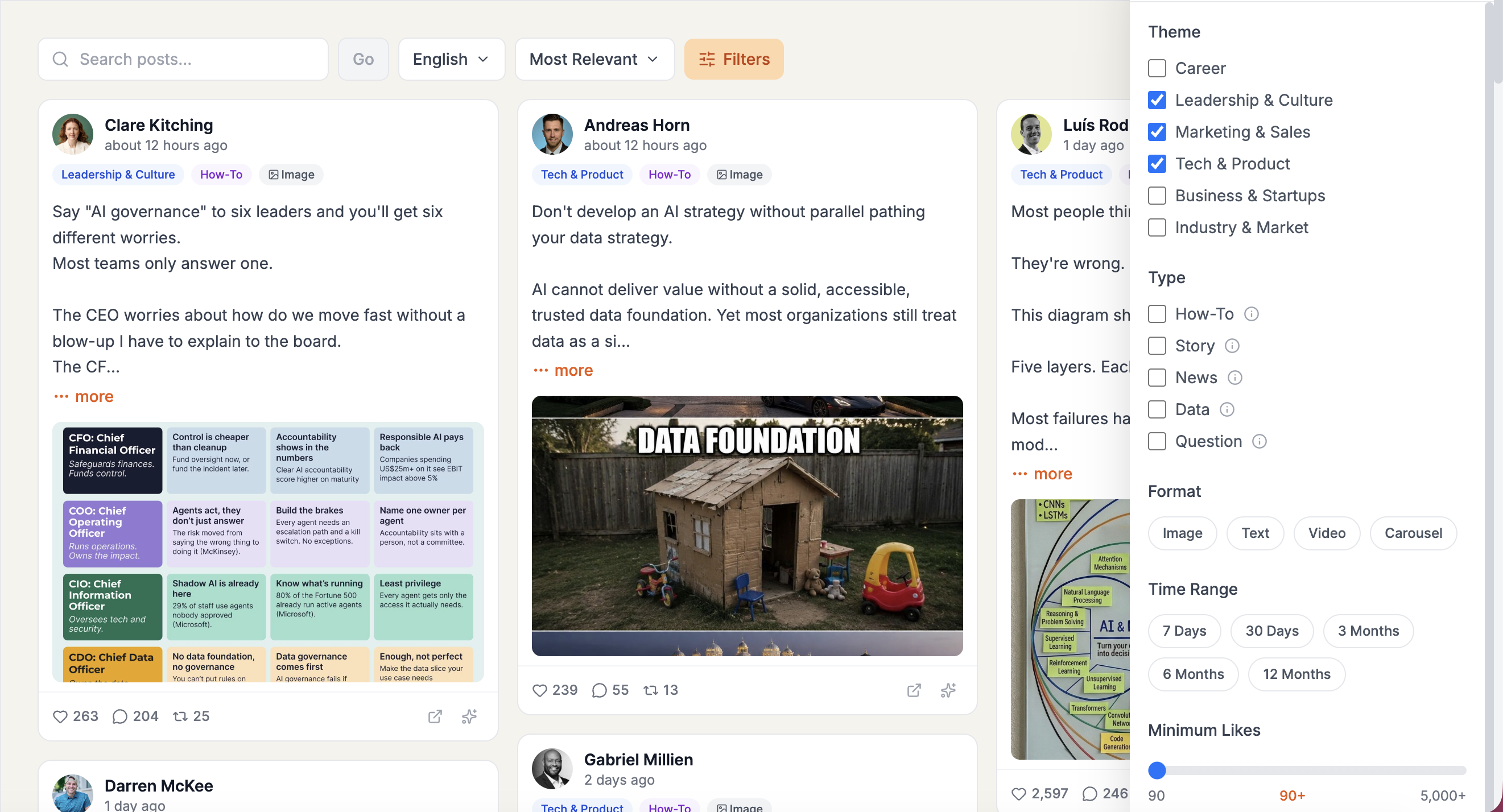The width and height of the screenshot is (1503, 812).
Task: Show info for Data type
Action: pos(1227,409)
